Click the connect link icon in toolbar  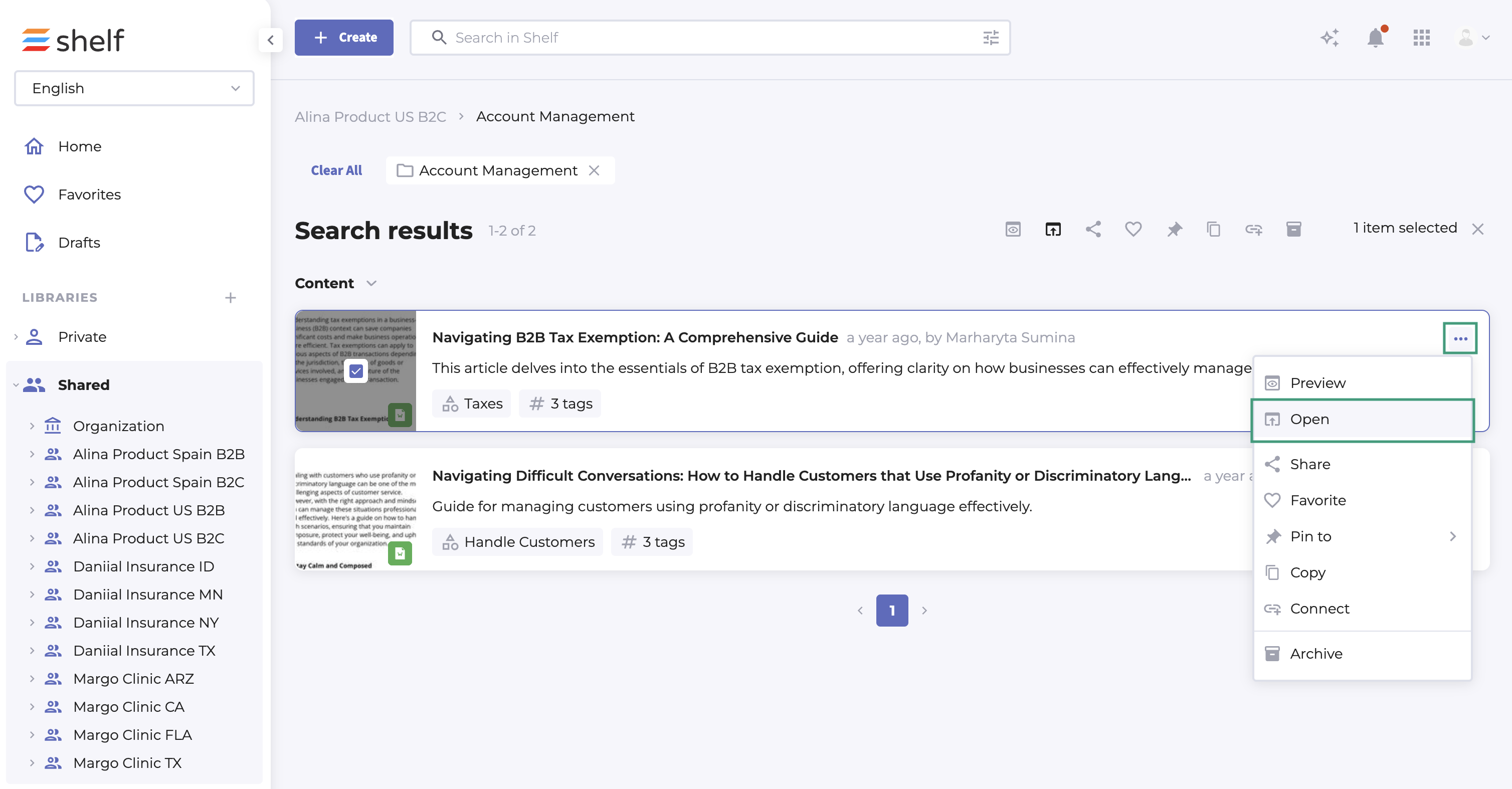(x=1253, y=229)
